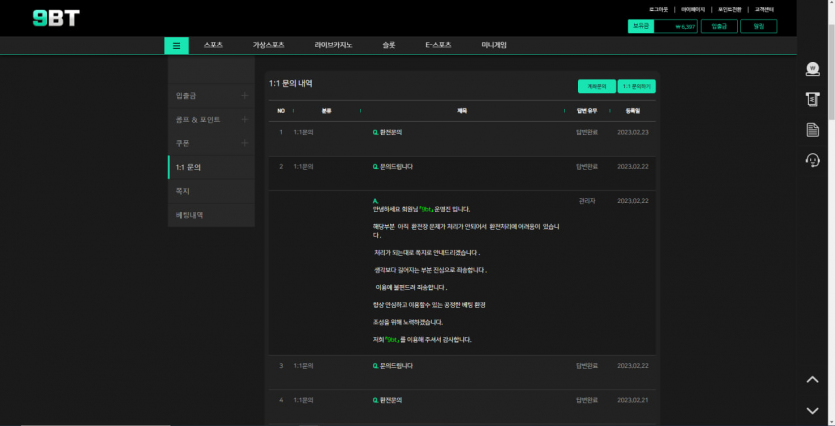Viewport: 835px width, 426px height.
Task: Click the top round icon in right sidebar
Action: 812,69
